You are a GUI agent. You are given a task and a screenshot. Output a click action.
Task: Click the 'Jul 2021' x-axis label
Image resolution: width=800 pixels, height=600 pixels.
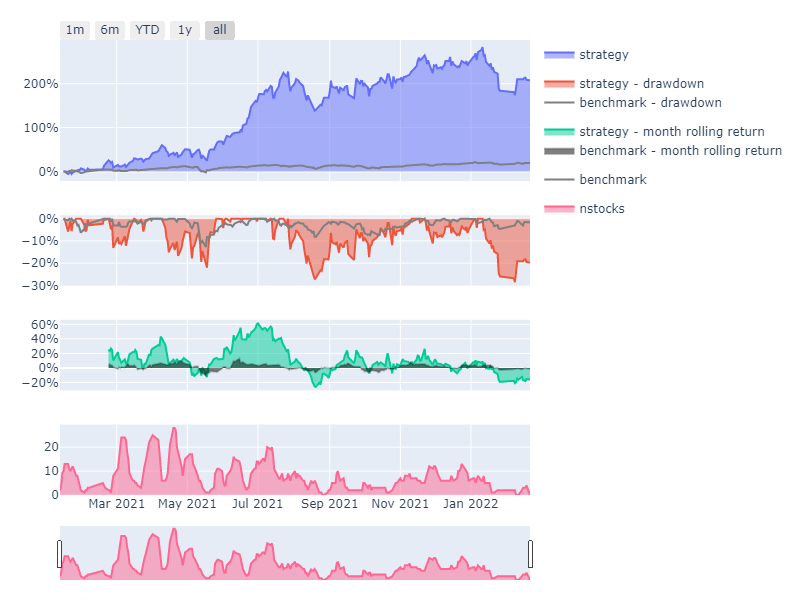[x=258, y=504]
